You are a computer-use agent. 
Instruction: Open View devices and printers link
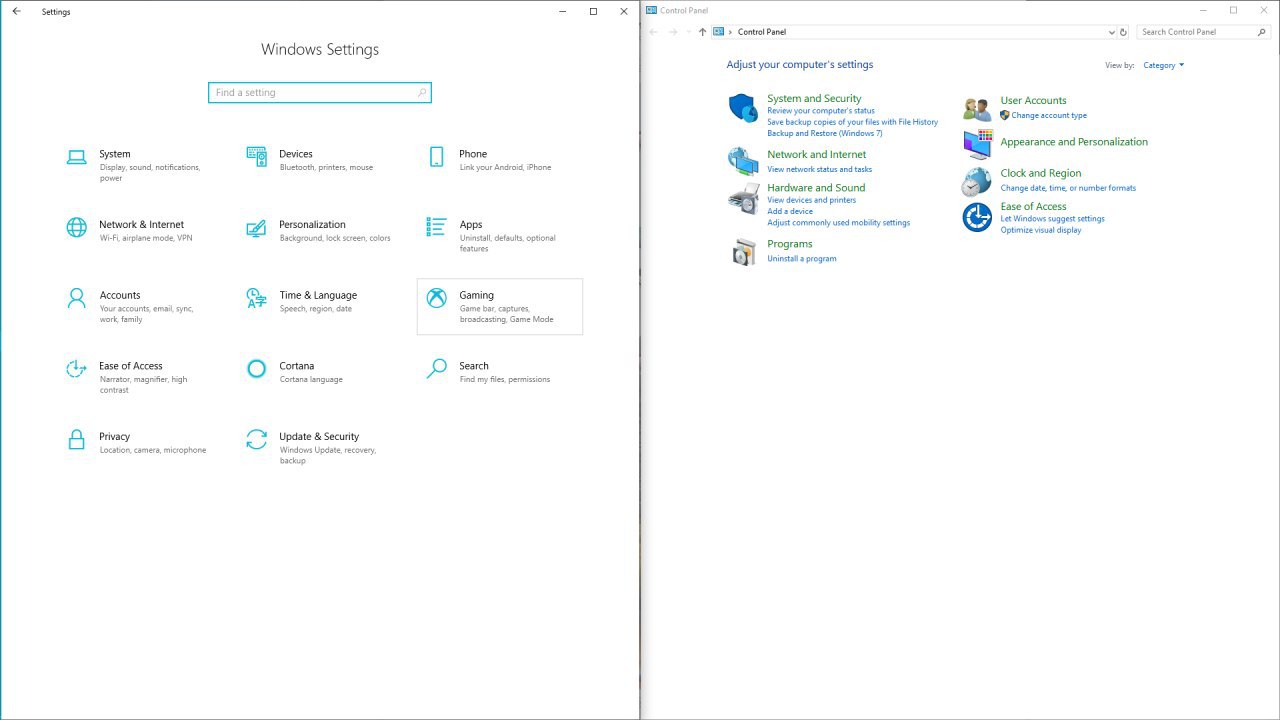point(811,200)
